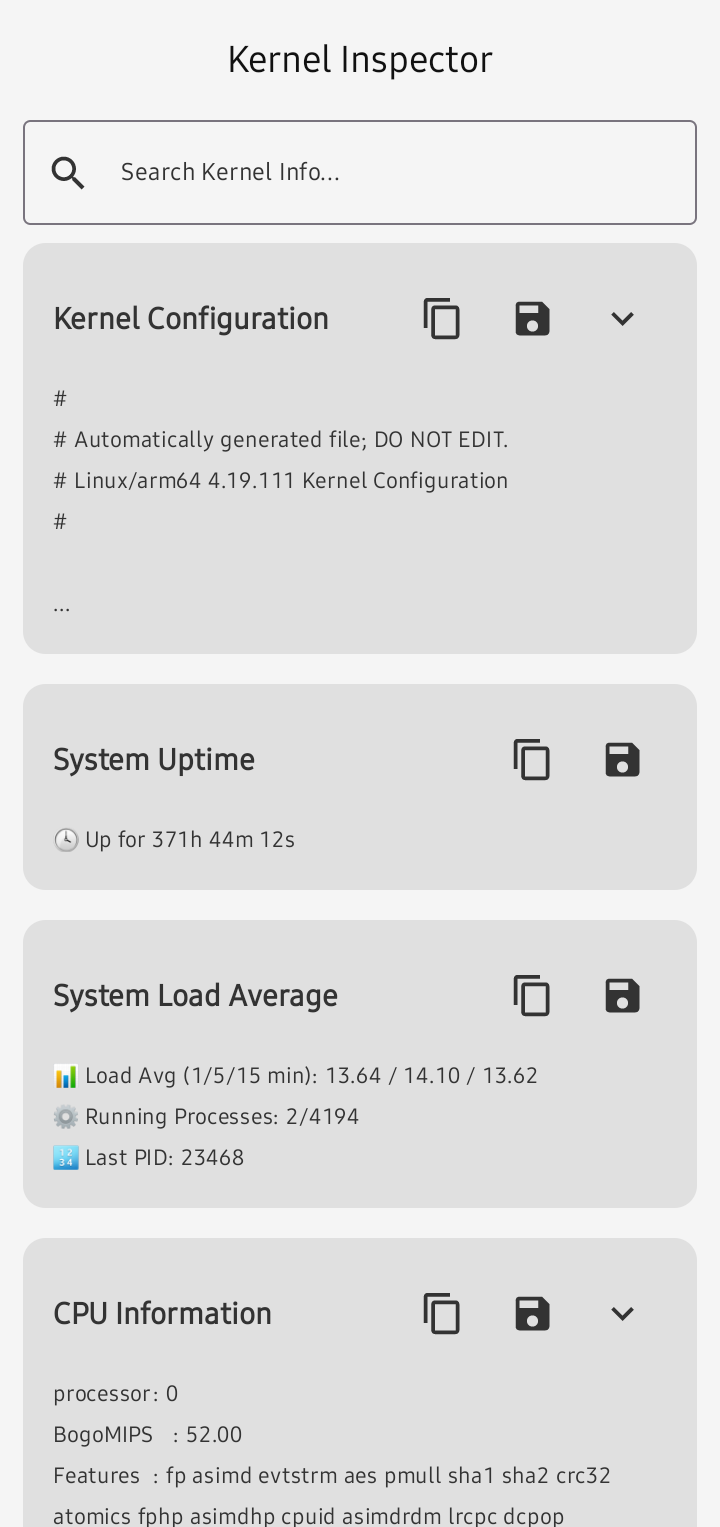
Task: Tap the Kernel Inspector title
Action: tap(360, 60)
